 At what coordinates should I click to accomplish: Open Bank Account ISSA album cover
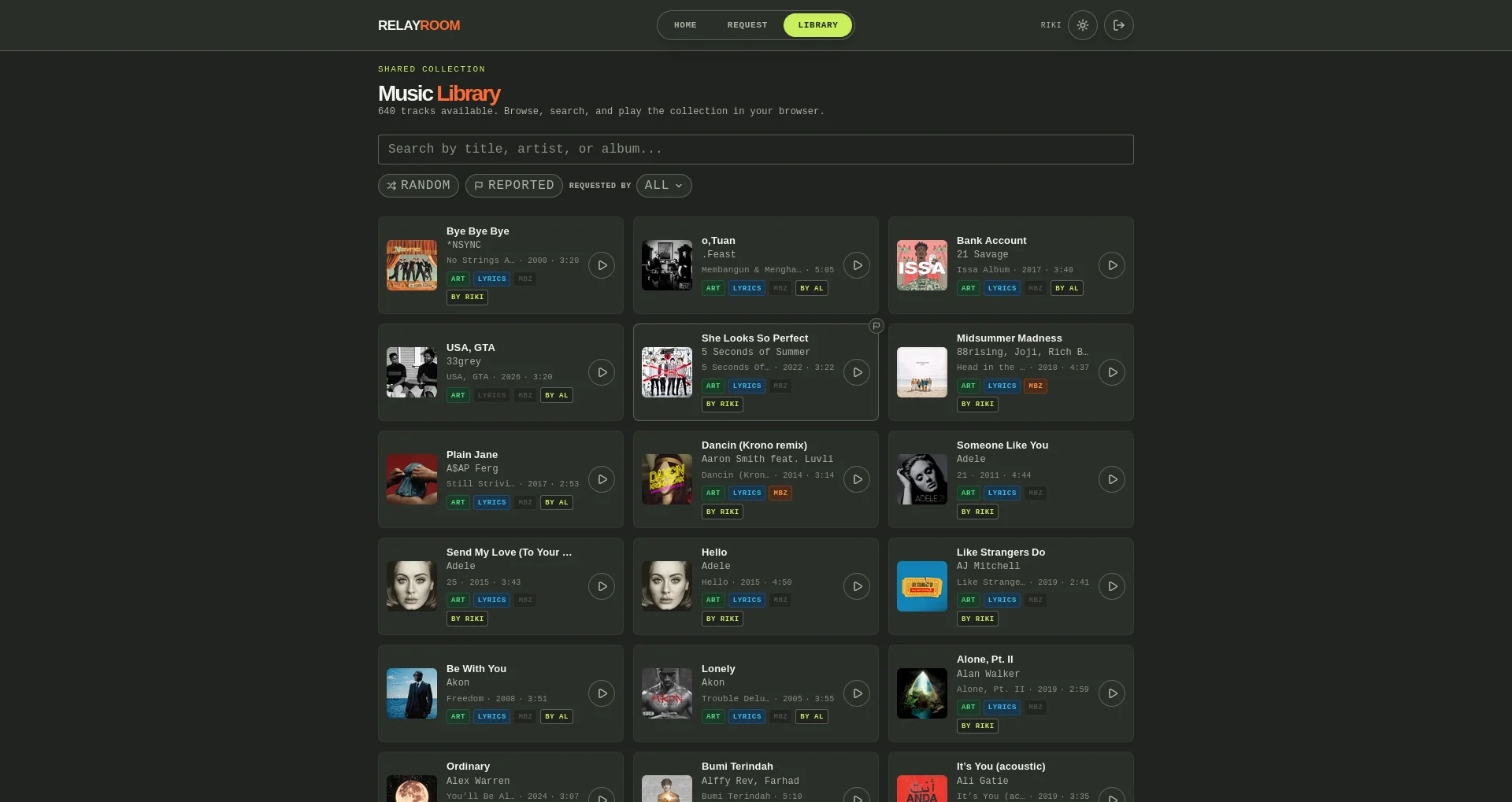point(922,265)
